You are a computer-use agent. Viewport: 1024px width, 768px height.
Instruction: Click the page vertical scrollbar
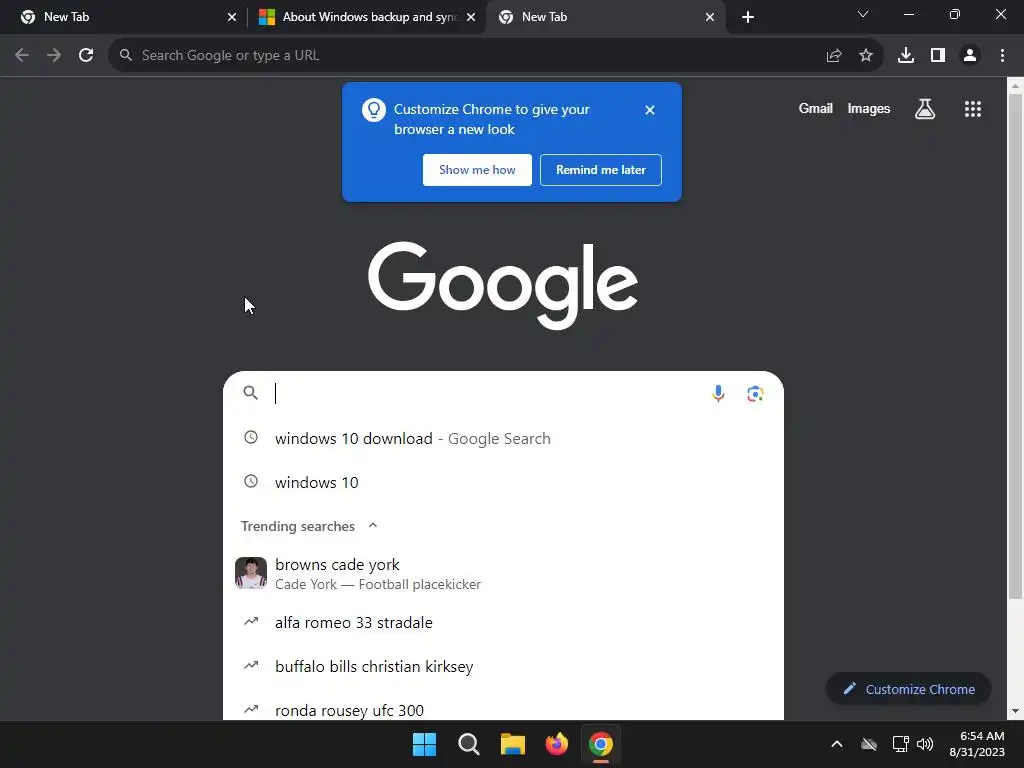pyautogui.click(x=1015, y=346)
